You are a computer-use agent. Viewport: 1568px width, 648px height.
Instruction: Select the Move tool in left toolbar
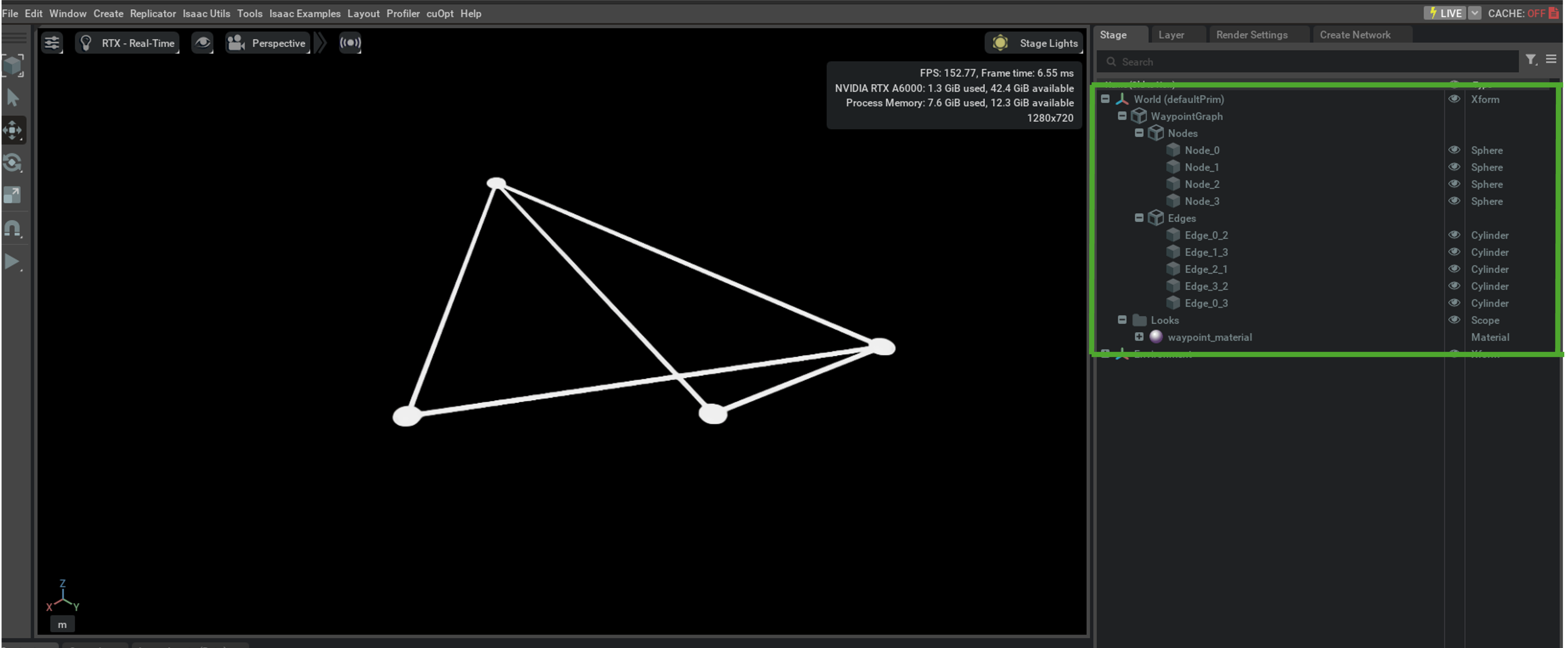coord(13,130)
